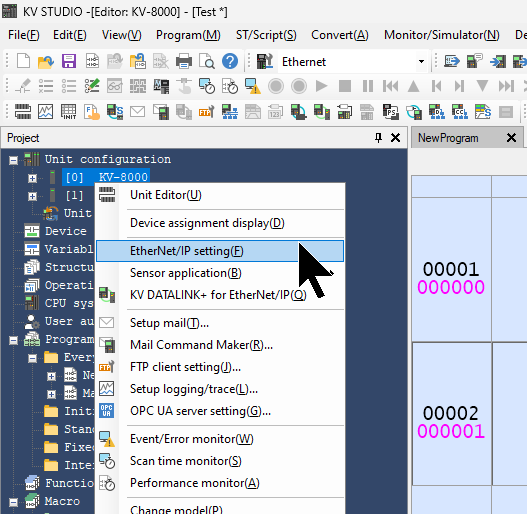Expand the [0] KV-8000 tree node

click(x=32, y=178)
